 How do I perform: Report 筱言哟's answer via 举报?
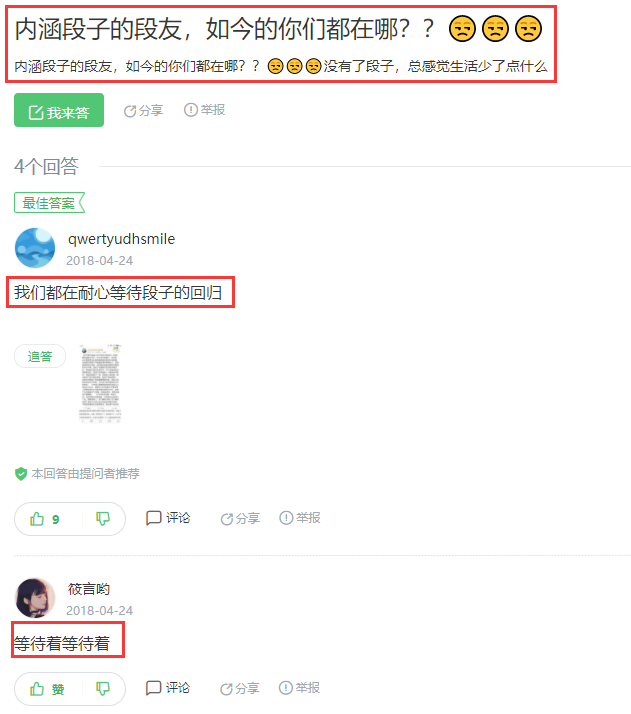[300, 688]
